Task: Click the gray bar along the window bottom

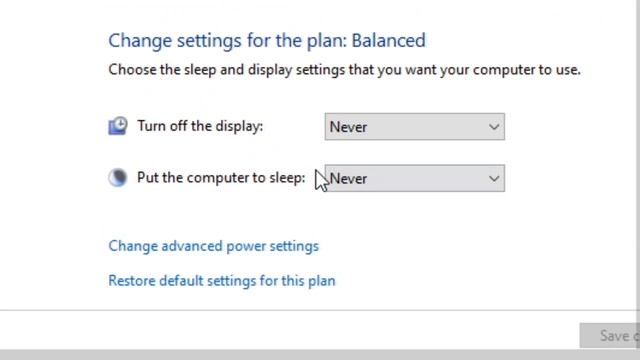Action: tap(320, 354)
